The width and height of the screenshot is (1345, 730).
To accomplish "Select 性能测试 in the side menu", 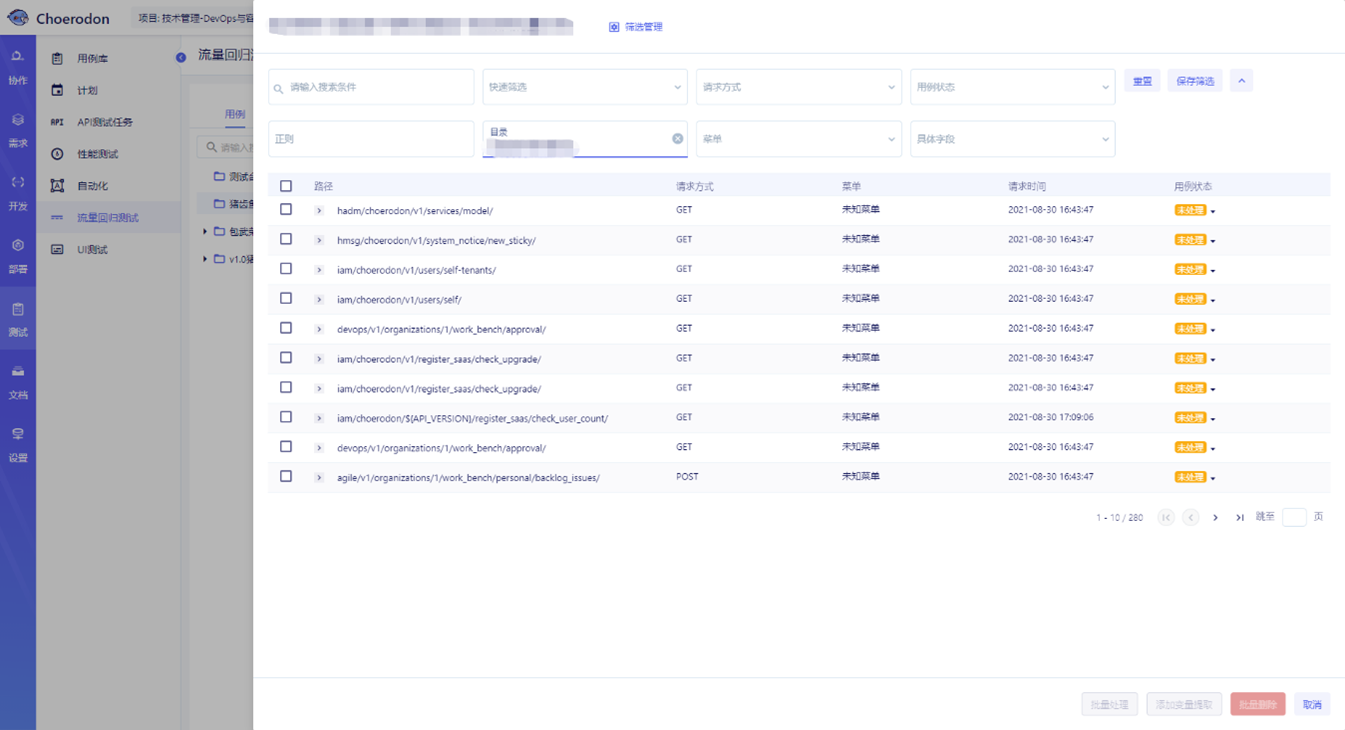I will [97, 154].
